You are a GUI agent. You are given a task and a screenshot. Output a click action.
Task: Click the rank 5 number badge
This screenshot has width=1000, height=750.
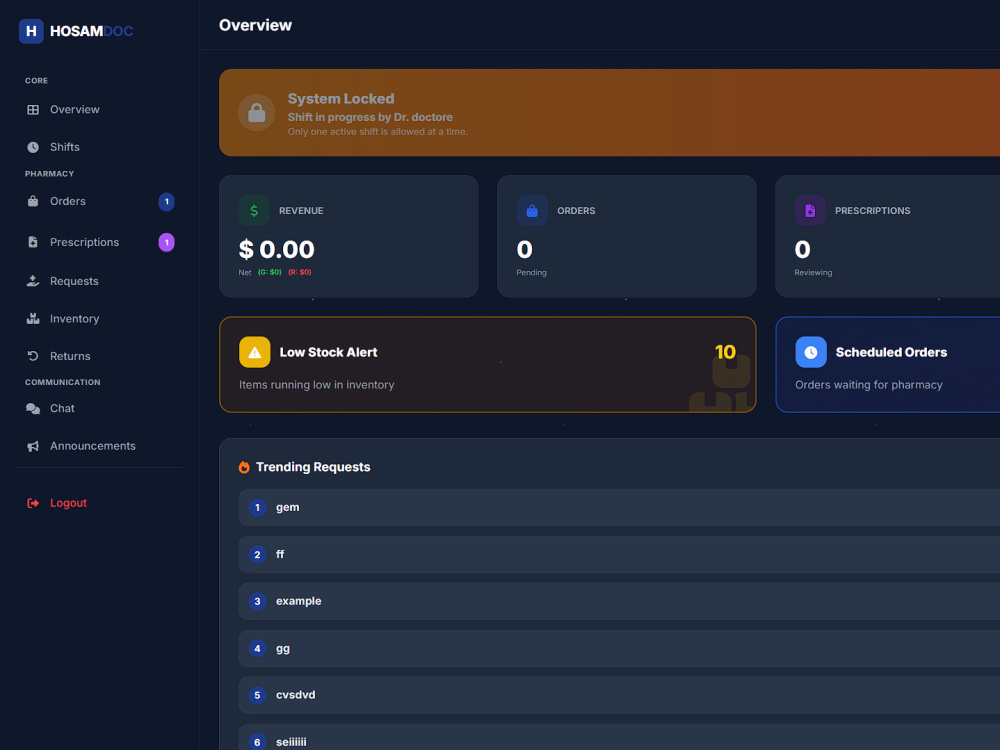pyautogui.click(x=258, y=695)
